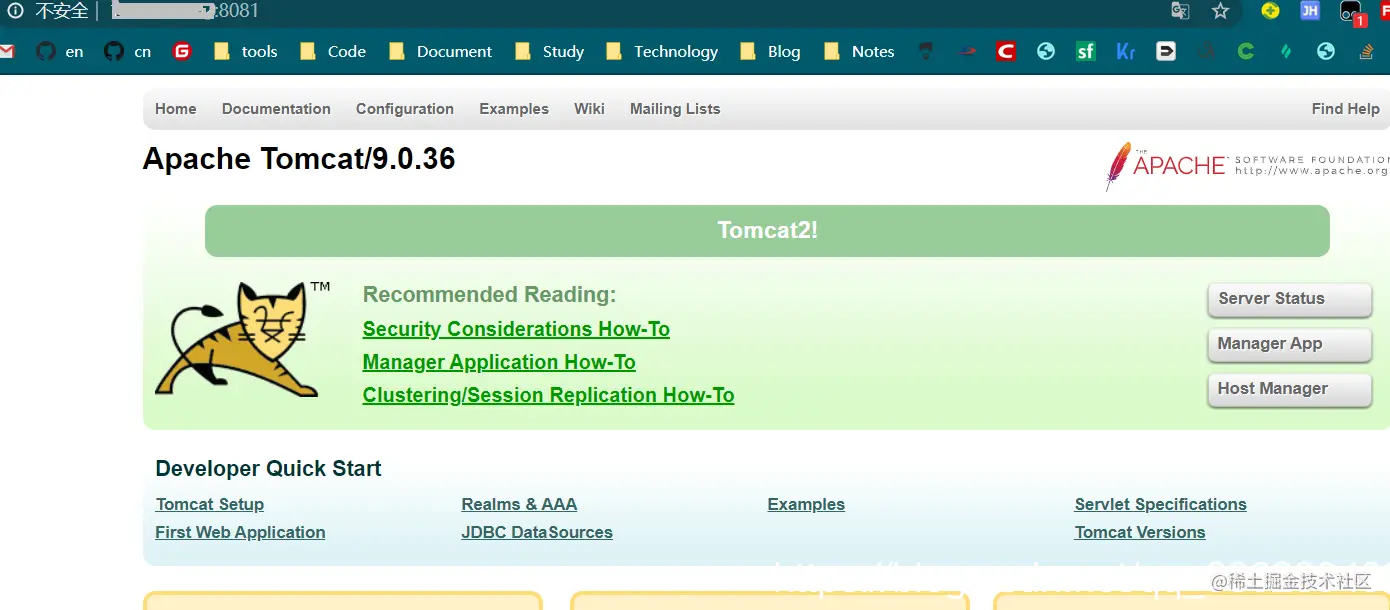Screen dimensions: 1390x610
Task: Click the Host Manager button
Action: click(1289, 389)
